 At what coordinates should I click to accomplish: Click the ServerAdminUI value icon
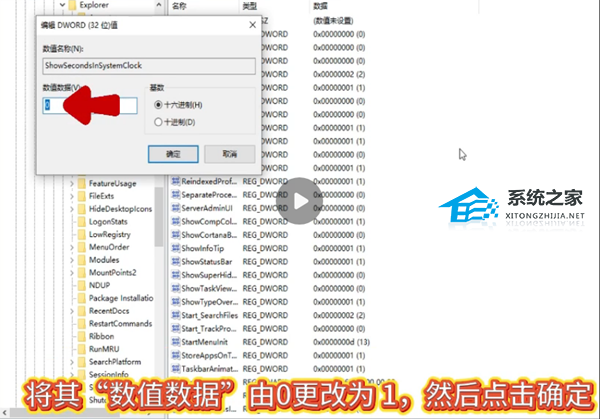[176, 208]
